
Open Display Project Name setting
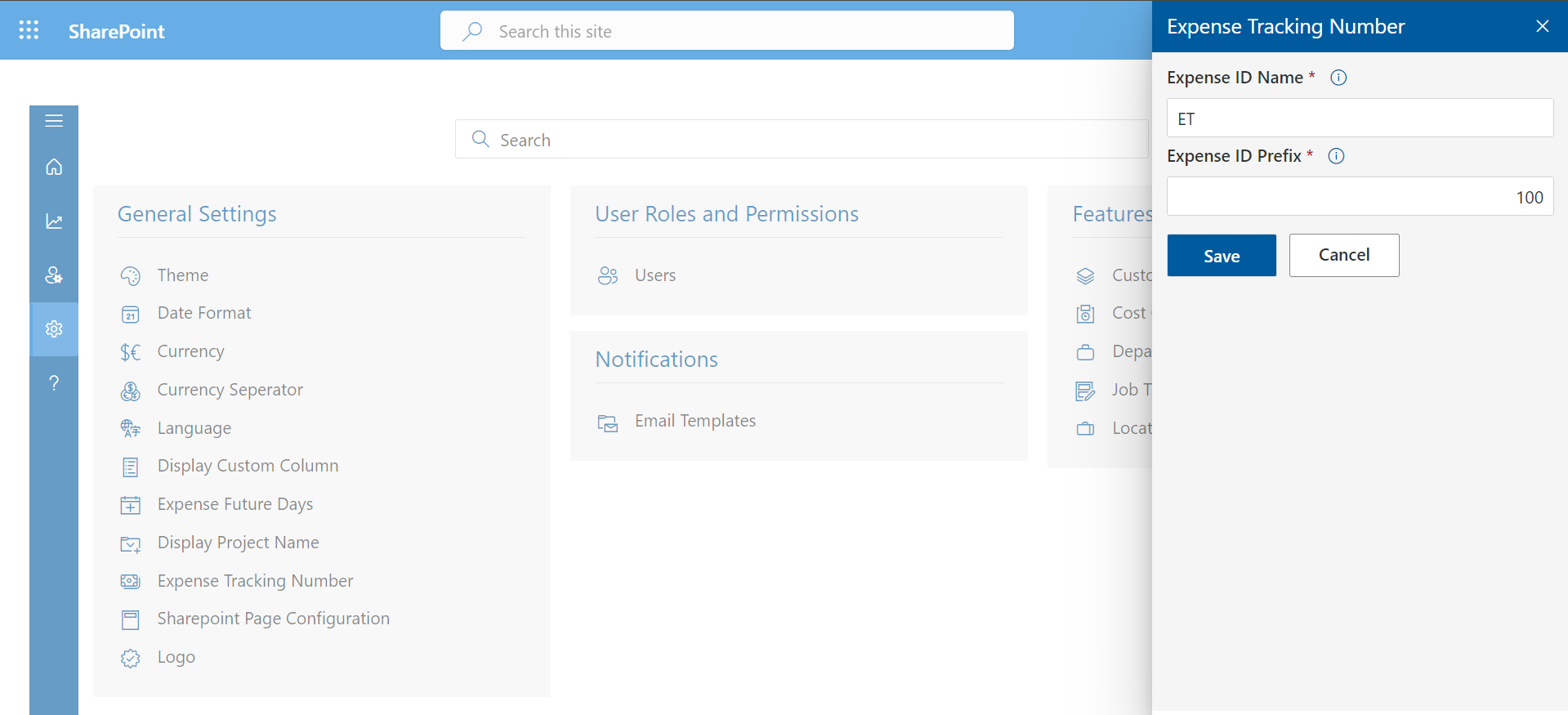click(239, 543)
